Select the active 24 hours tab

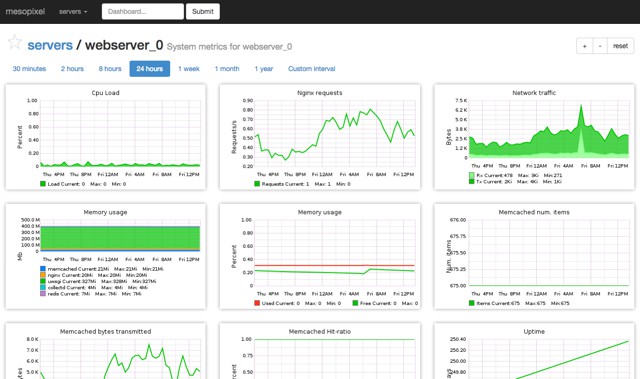pos(150,69)
